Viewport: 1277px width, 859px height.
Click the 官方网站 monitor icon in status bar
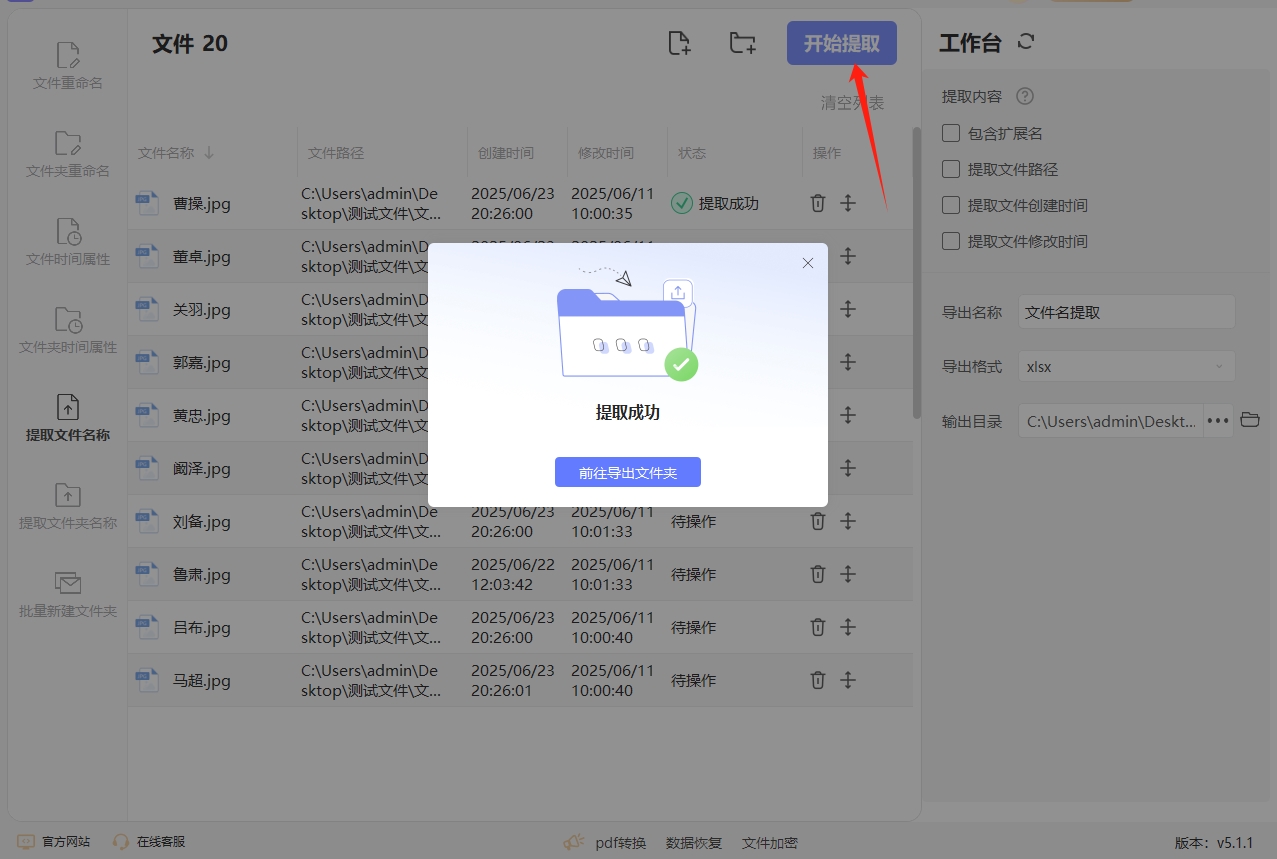pos(26,842)
